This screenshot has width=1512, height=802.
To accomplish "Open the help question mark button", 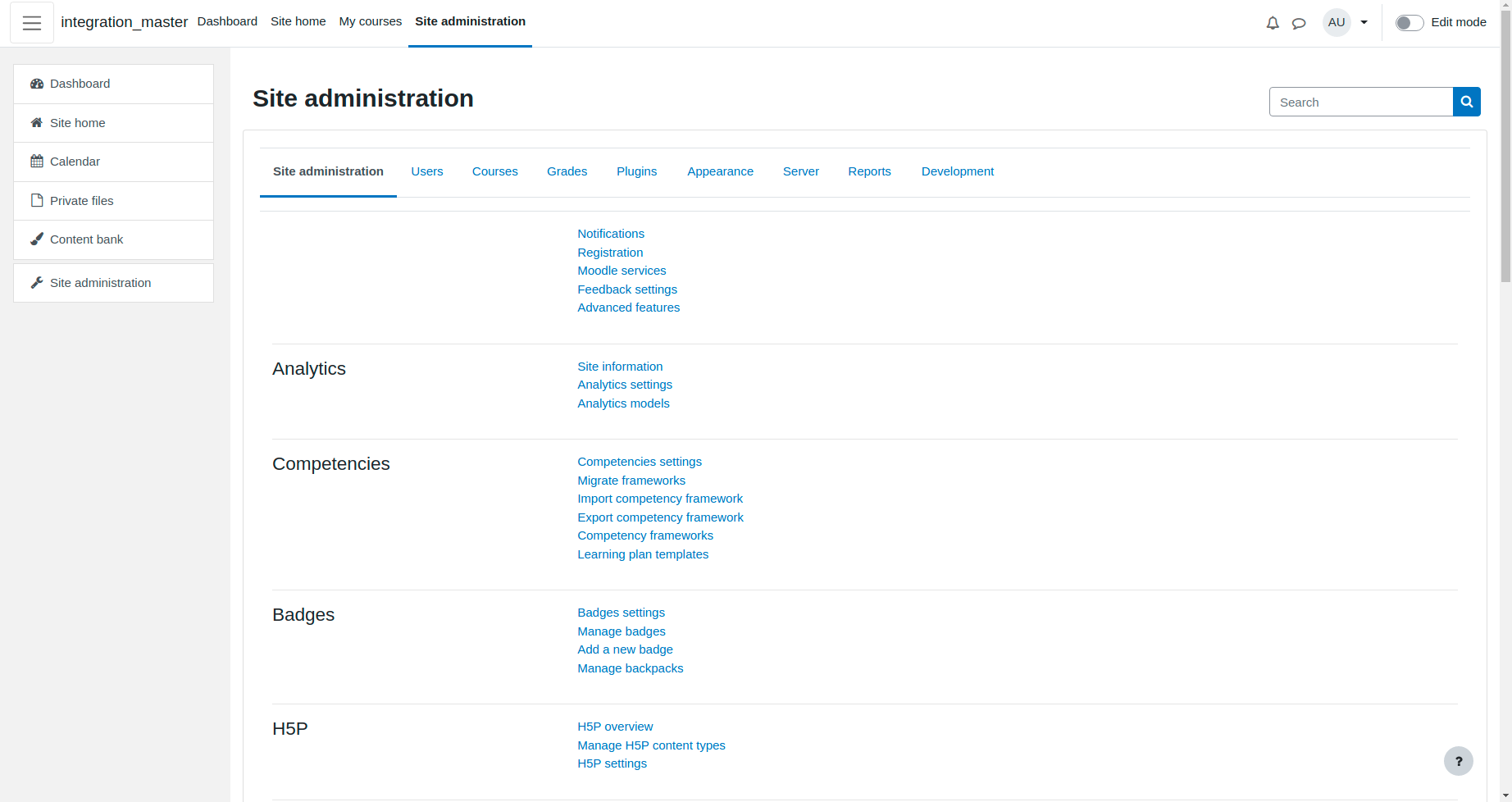I will 1459,761.
